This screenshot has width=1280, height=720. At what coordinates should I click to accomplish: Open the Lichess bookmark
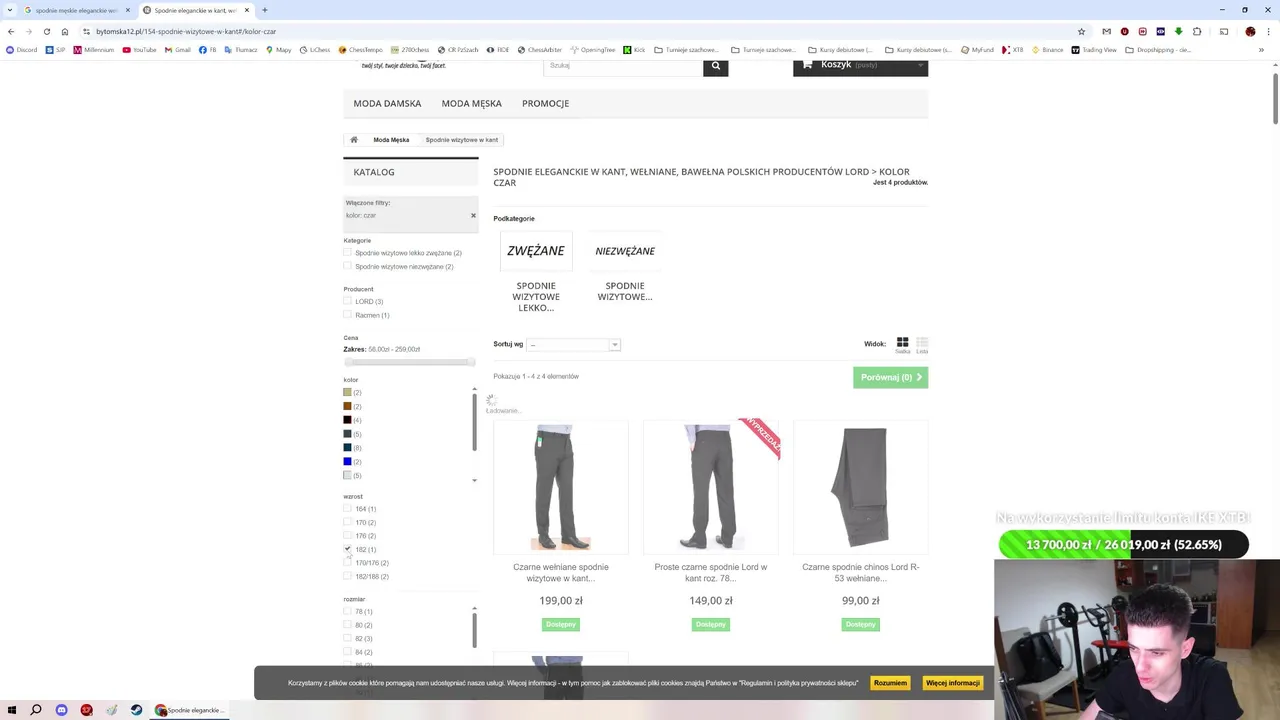coord(314,49)
